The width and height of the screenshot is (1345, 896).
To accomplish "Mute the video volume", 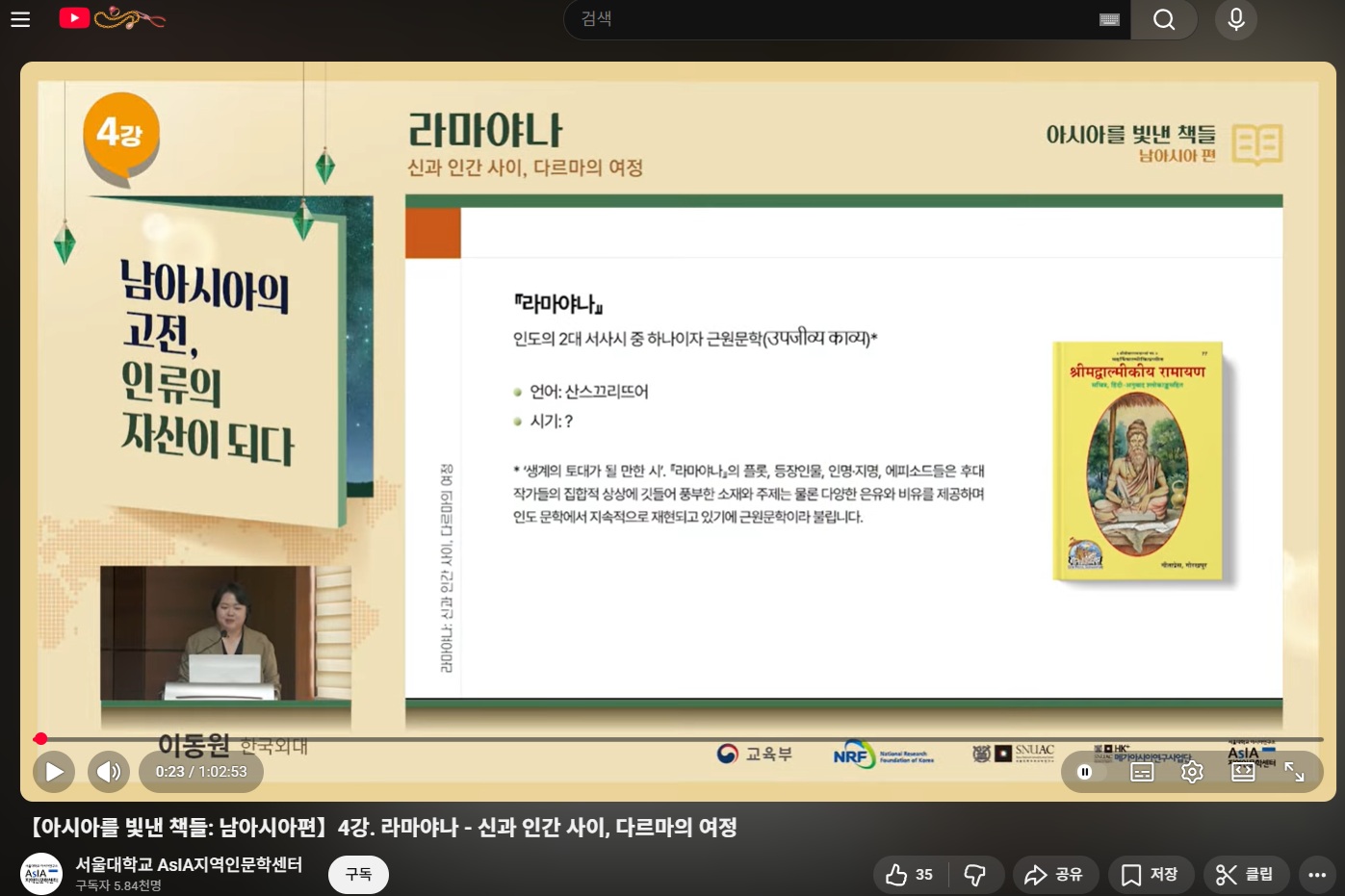I will coord(109,772).
